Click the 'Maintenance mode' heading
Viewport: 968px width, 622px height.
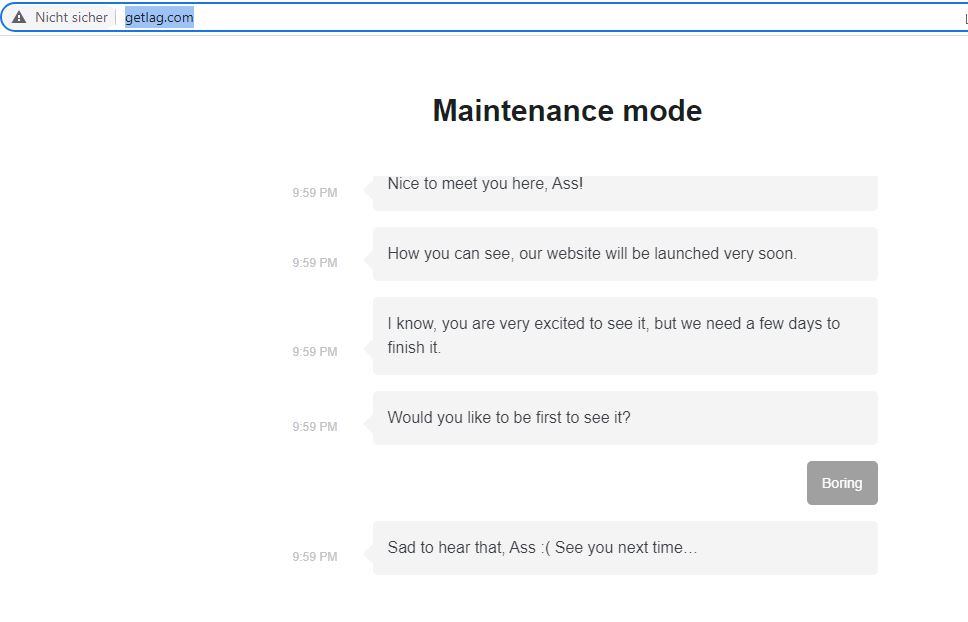click(567, 111)
